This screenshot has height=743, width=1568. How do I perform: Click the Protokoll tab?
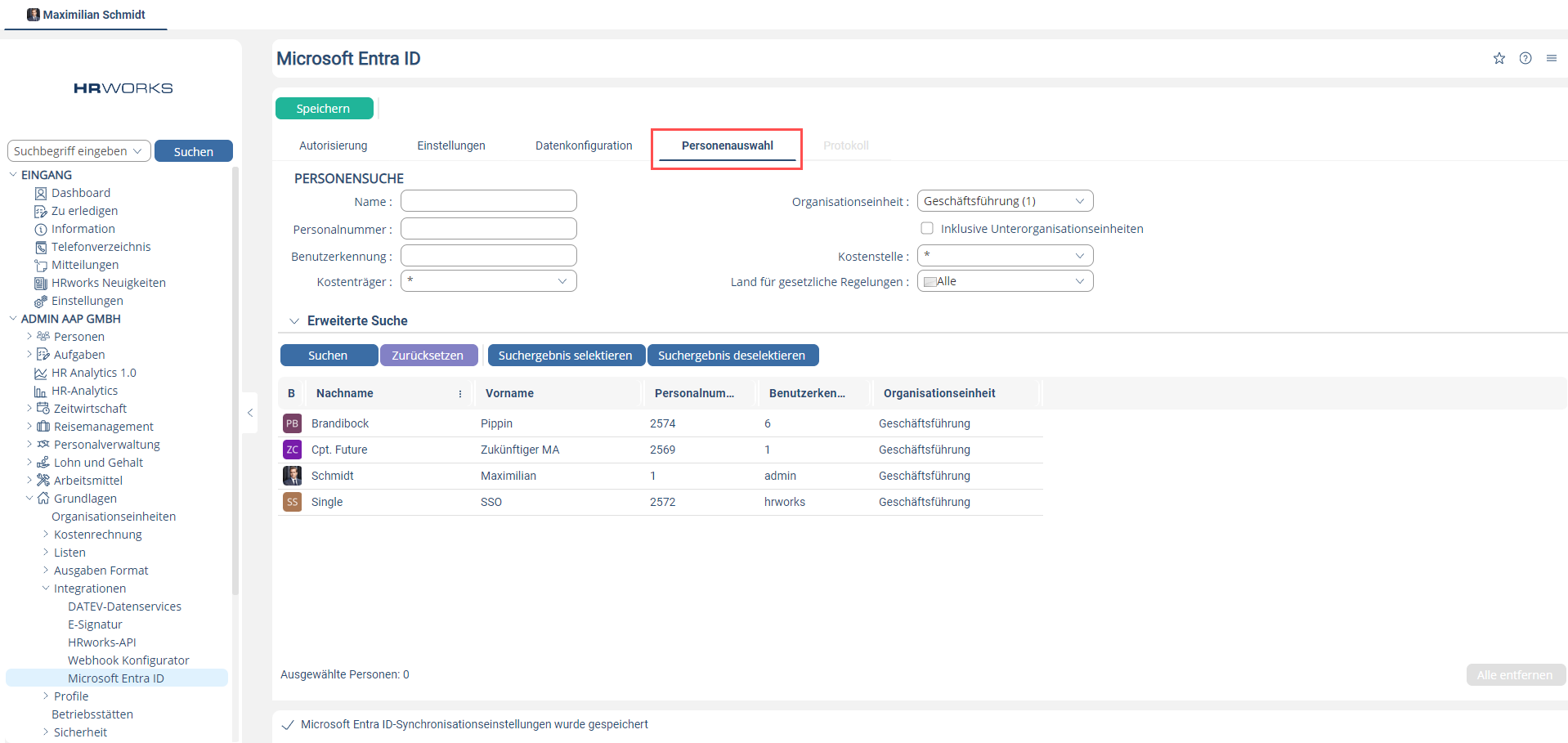(x=846, y=145)
